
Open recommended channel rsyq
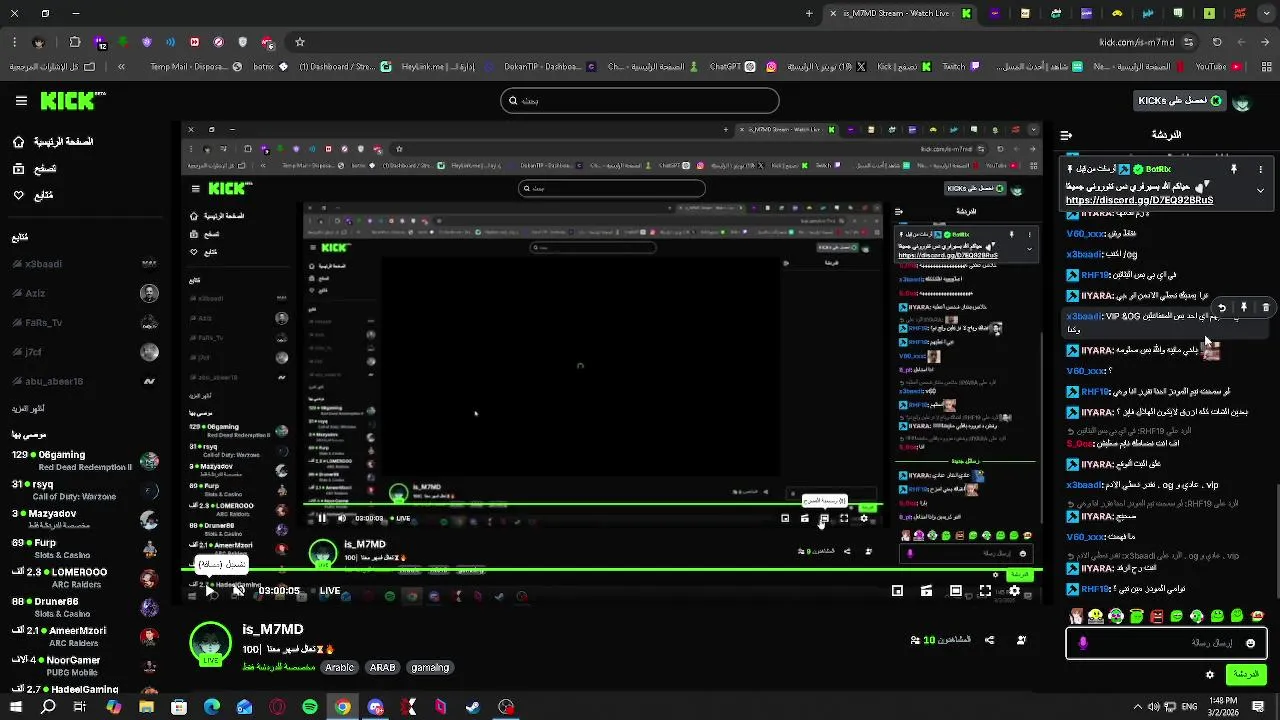click(x=85, y=490)
